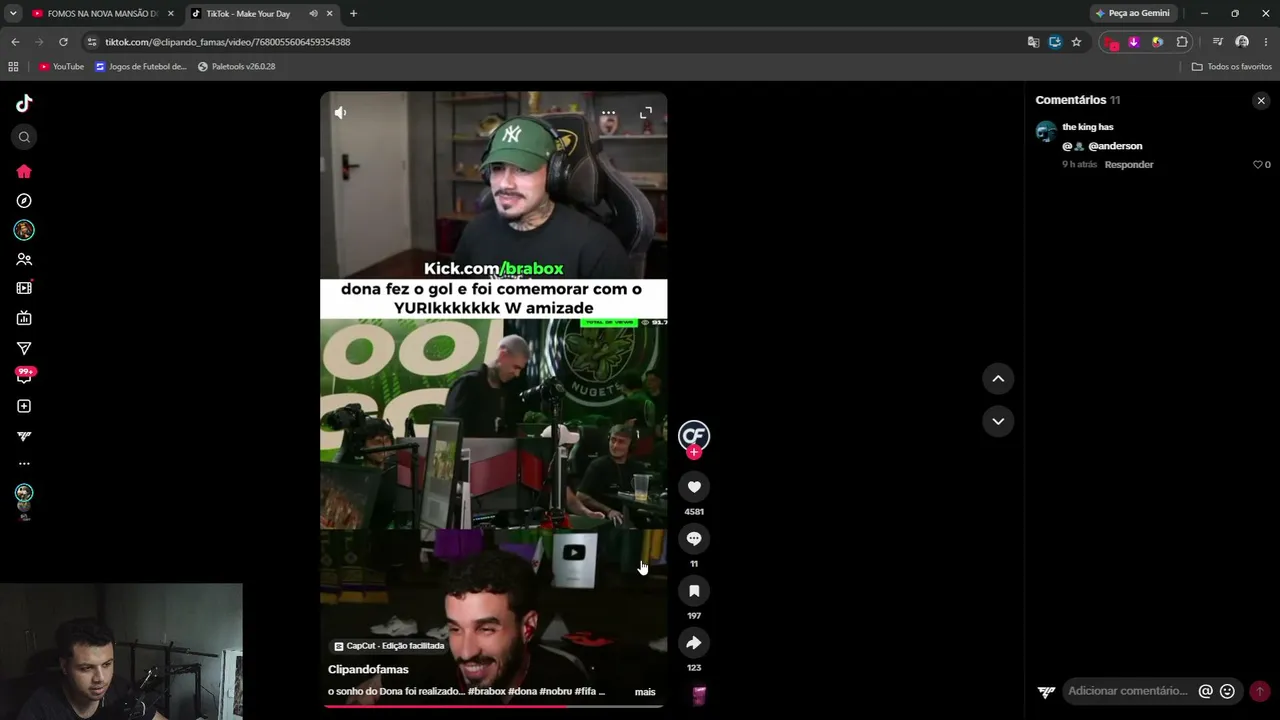The image size is (1280, 720).
Task: Open the apps grid in bookmarks bar
Action: [x=13, y=67]
